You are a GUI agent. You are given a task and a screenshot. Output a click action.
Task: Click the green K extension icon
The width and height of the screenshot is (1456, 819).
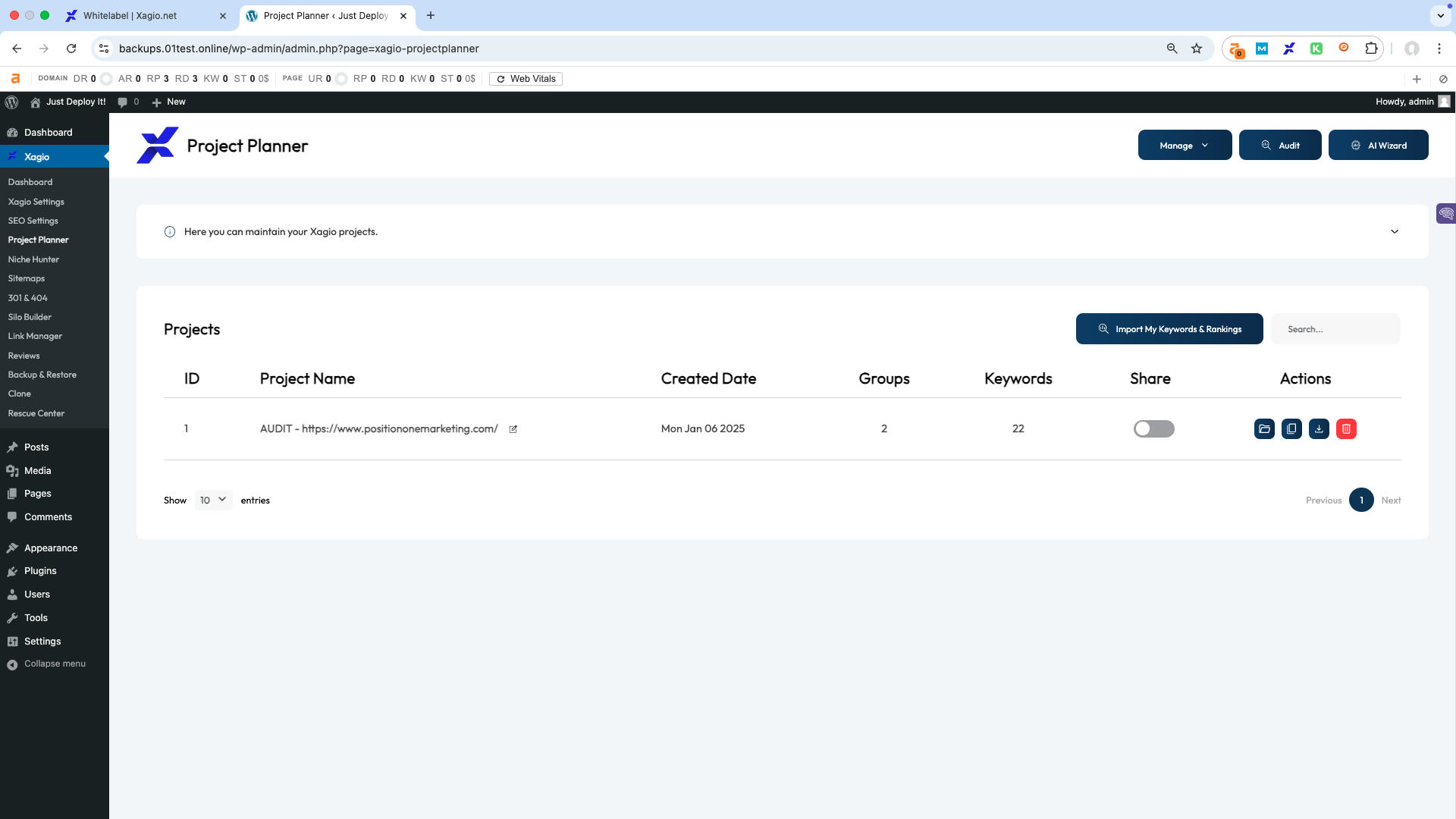1316,49
